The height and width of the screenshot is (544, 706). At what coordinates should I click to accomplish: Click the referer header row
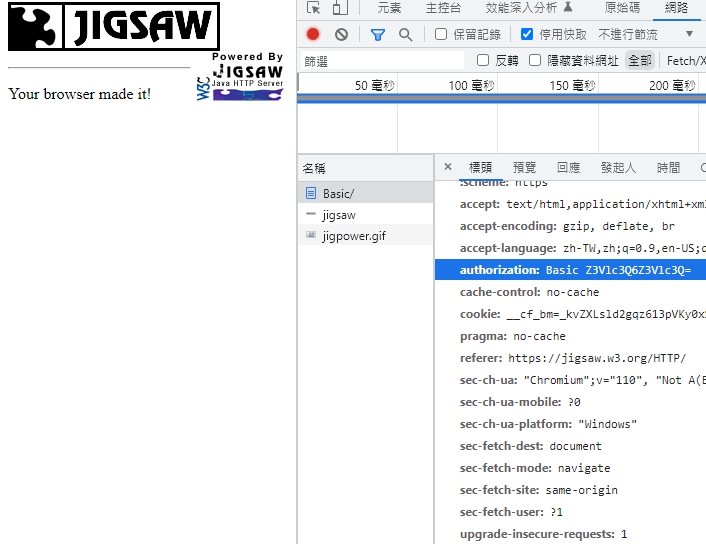pyautogui.click(x=570, y=358)
